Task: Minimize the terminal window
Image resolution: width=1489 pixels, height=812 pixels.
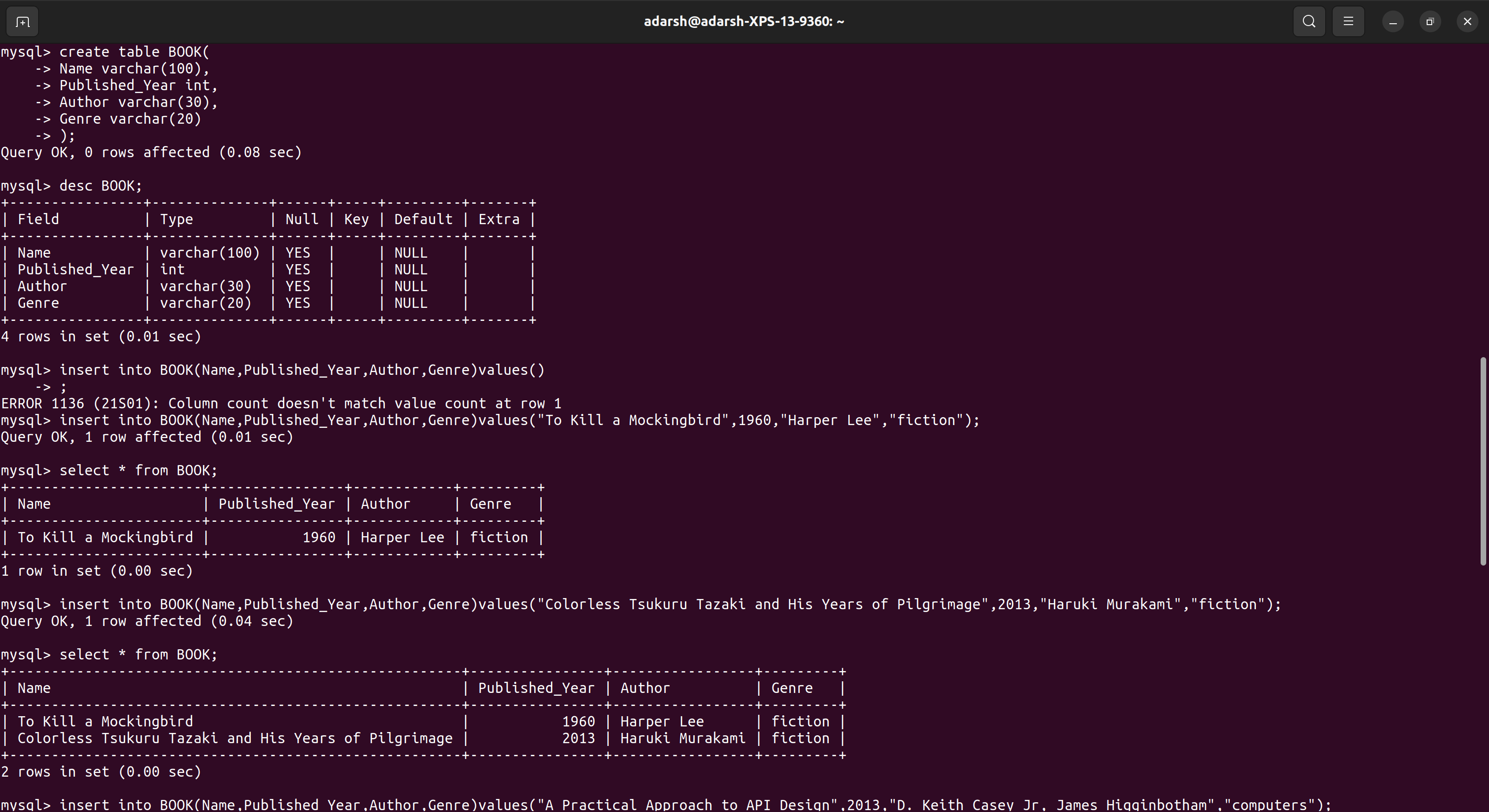Action: [x=1393, y=22]
